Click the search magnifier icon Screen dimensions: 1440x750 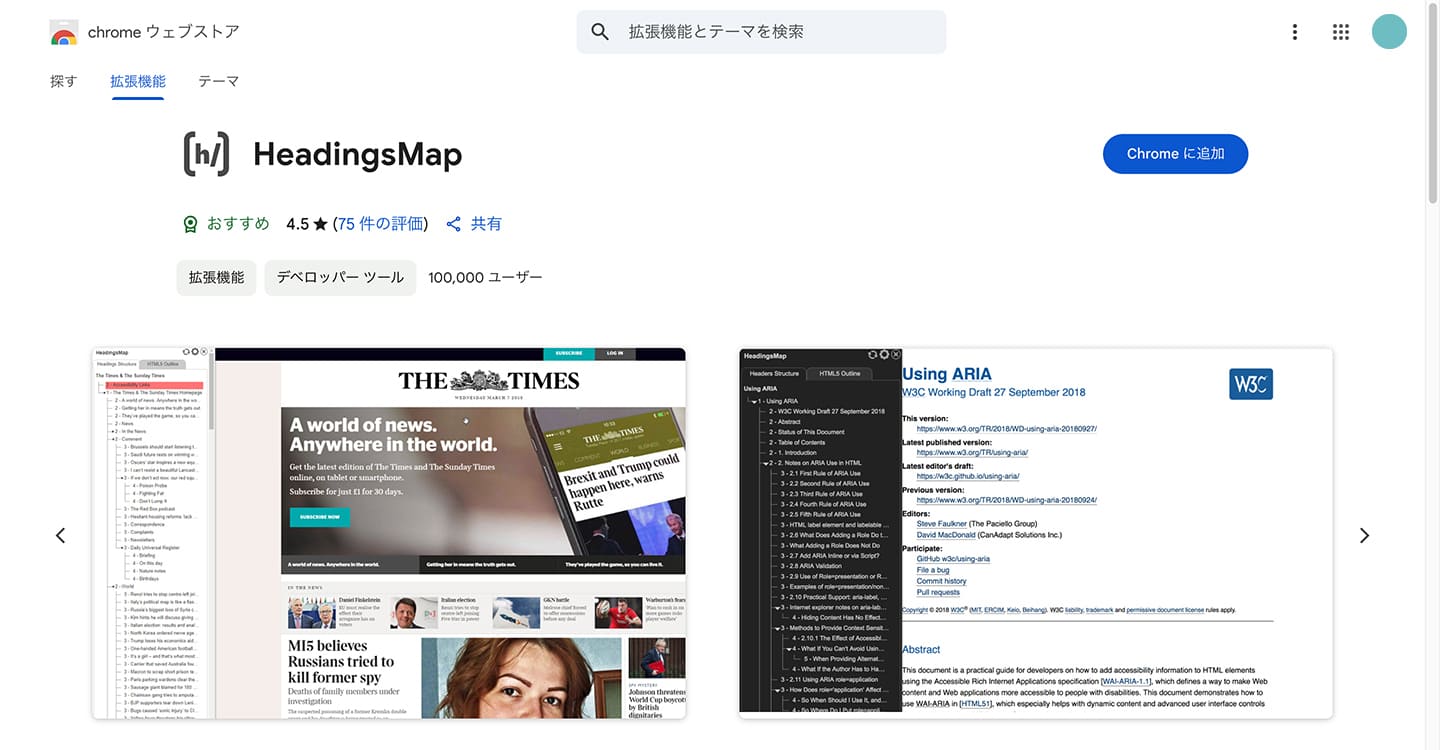point(600,32)
